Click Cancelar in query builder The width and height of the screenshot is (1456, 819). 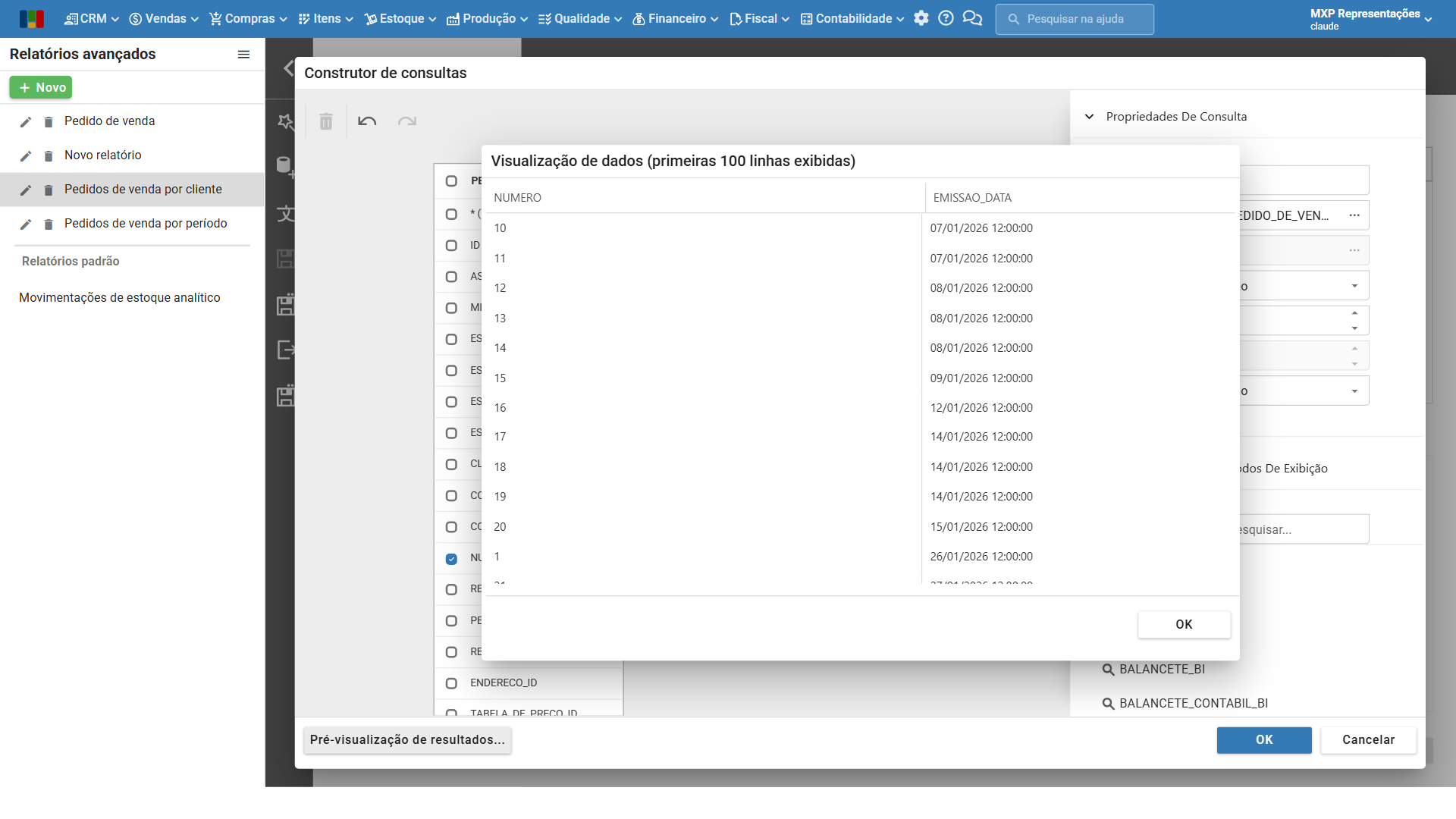pyautogui.click(x=1368, y=740)
